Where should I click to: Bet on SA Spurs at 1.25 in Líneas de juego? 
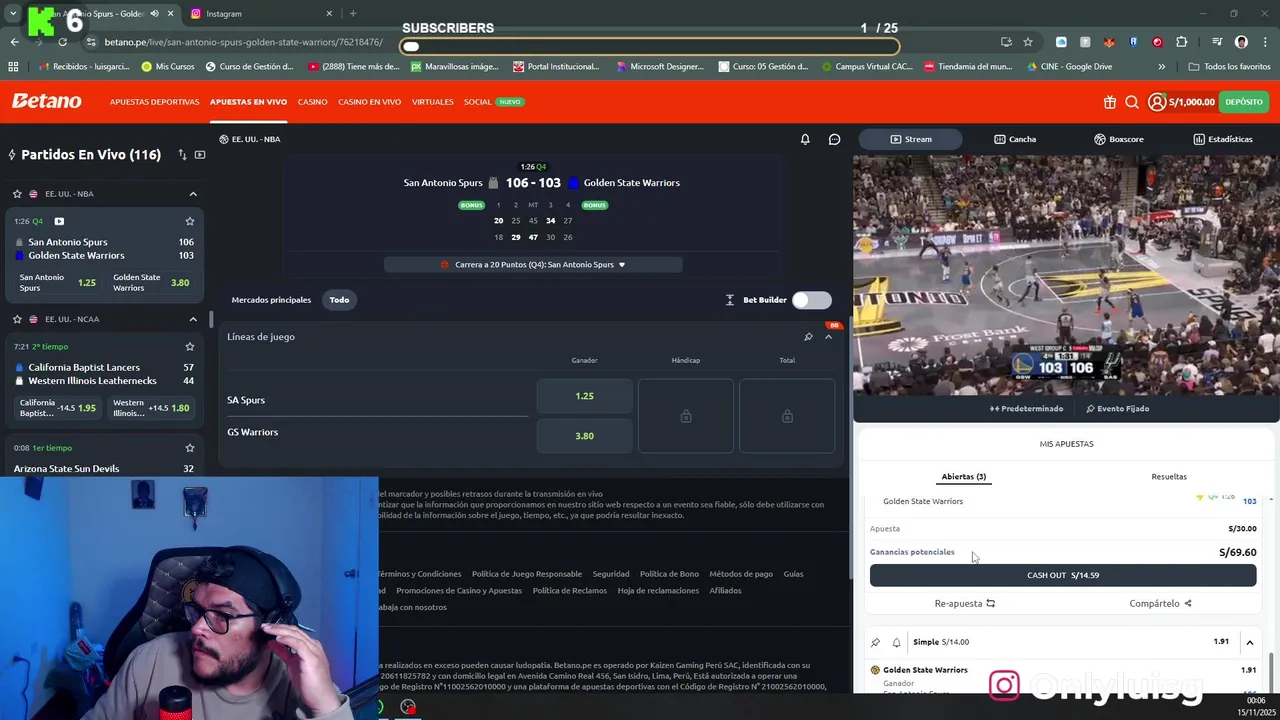click(x=584, y=396)
